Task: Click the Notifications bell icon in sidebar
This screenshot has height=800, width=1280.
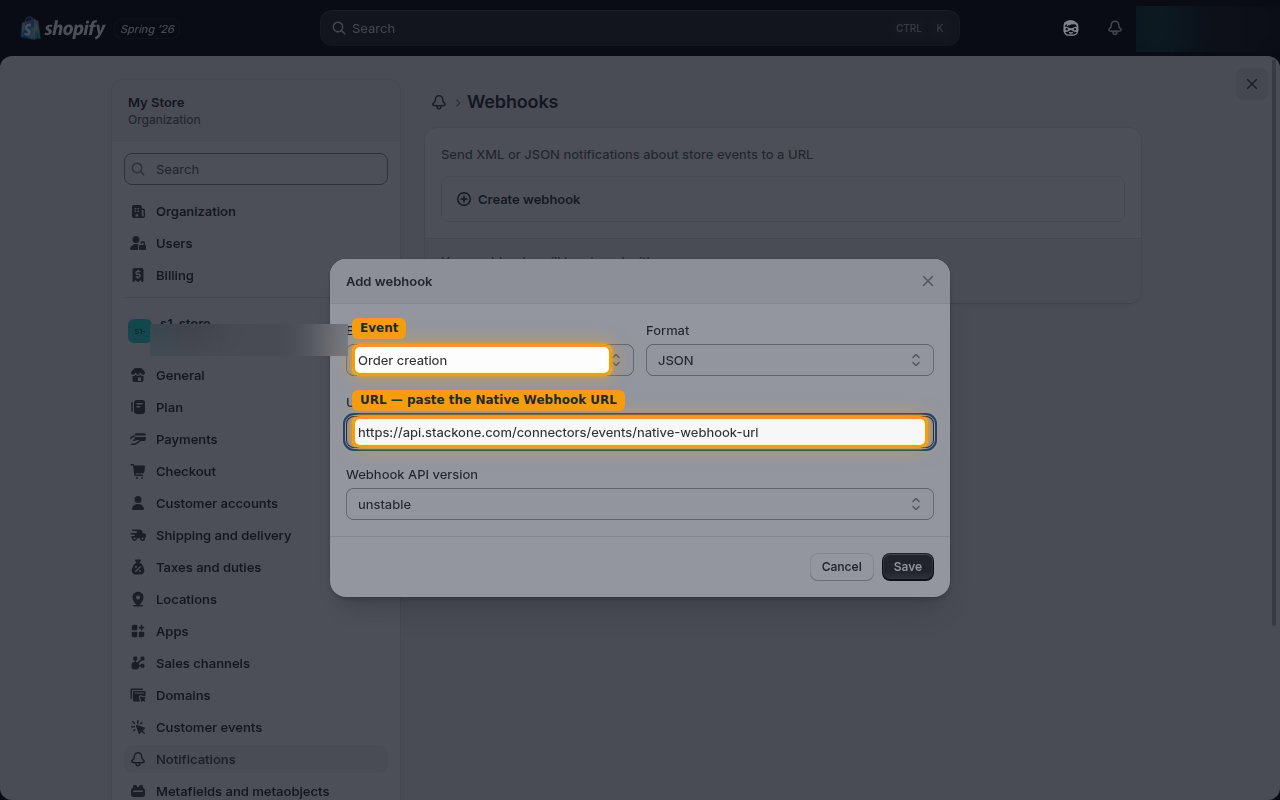Action: pos(138,759)
